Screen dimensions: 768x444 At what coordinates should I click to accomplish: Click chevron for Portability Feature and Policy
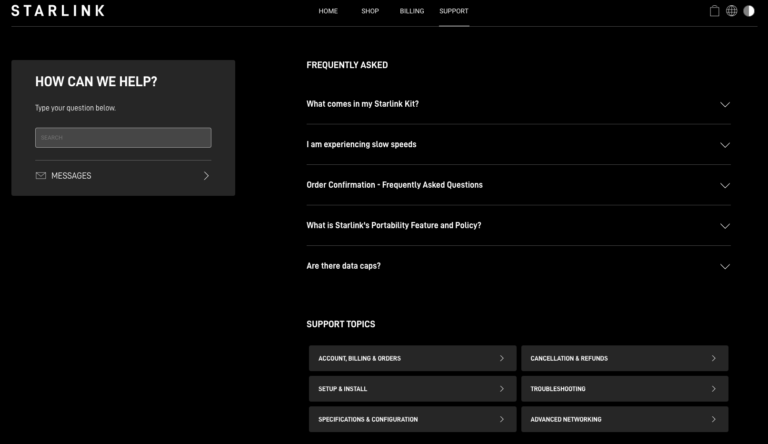pyautogui.click(x=725, y=226)
